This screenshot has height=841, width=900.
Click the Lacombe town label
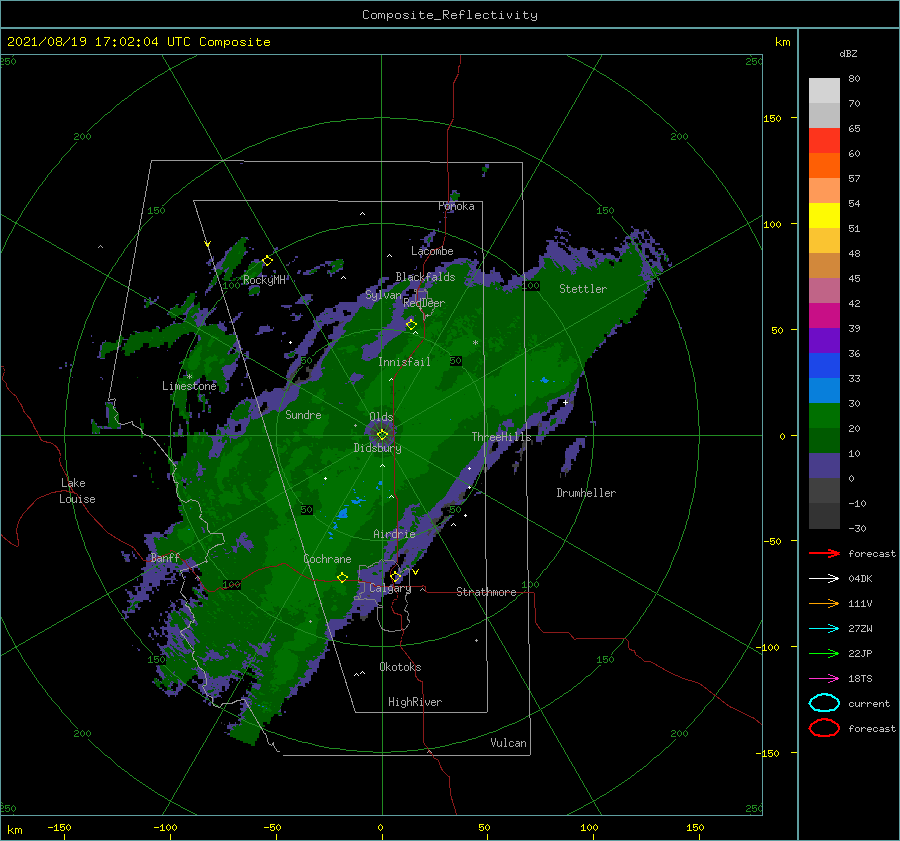[432, 251]
